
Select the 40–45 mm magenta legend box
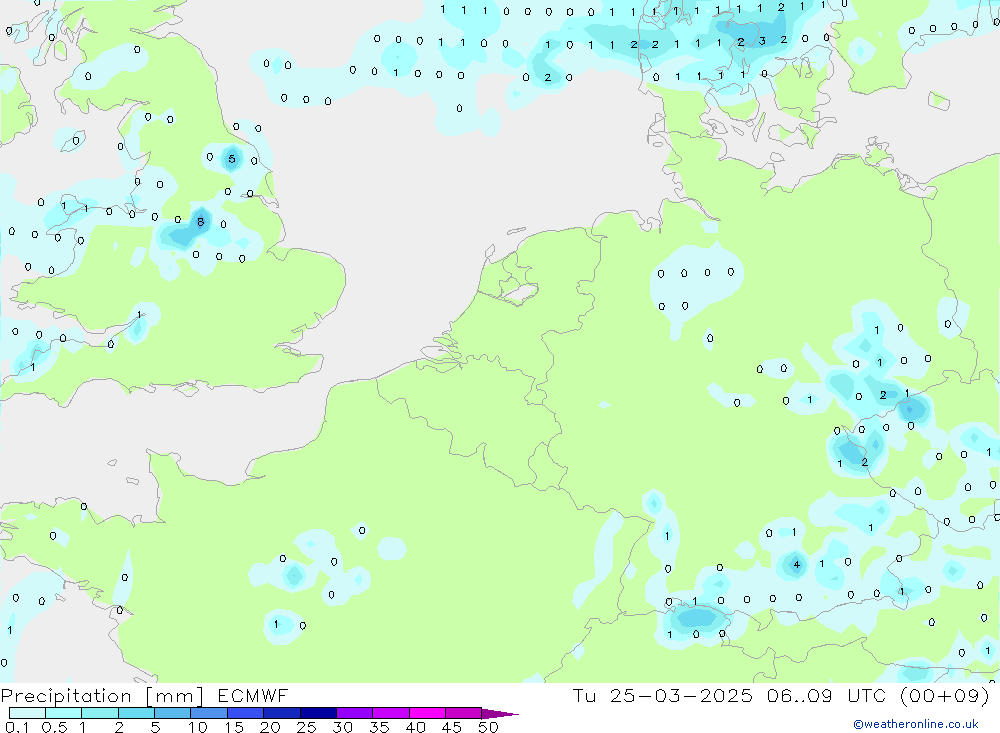pyautogui.click(x=427, y=713)
